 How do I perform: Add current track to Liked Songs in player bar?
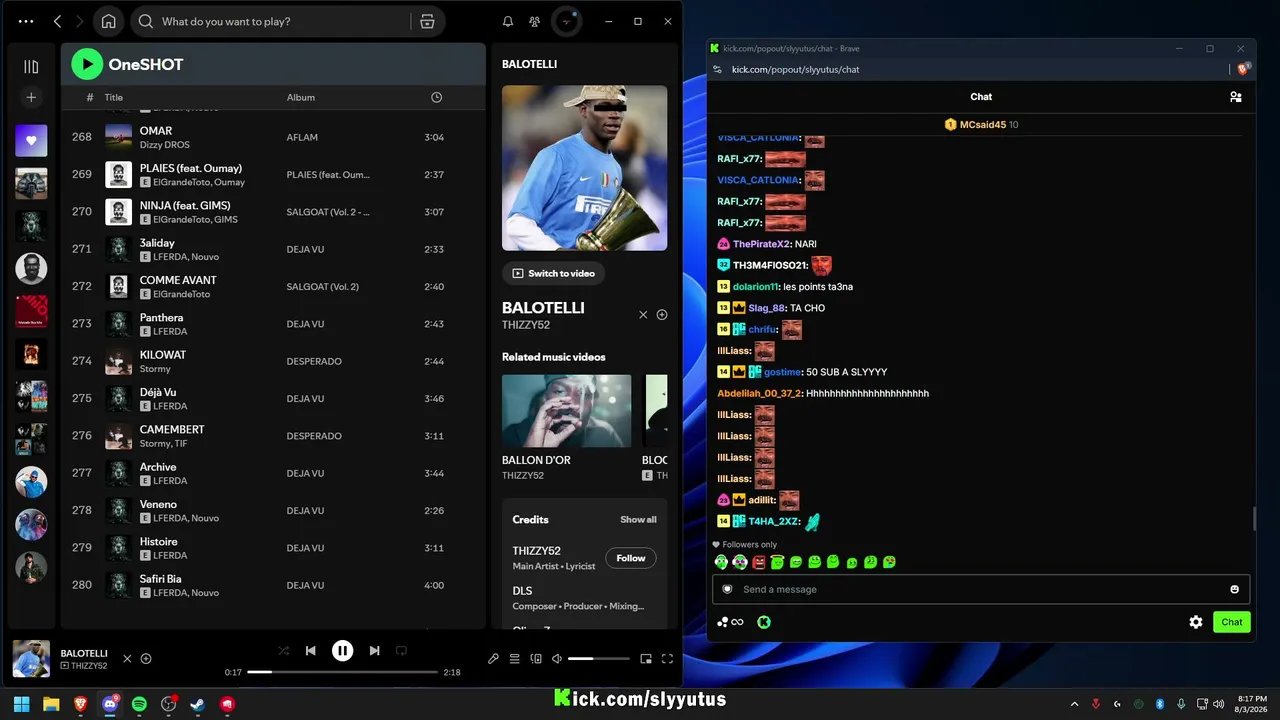pos(146,658)
